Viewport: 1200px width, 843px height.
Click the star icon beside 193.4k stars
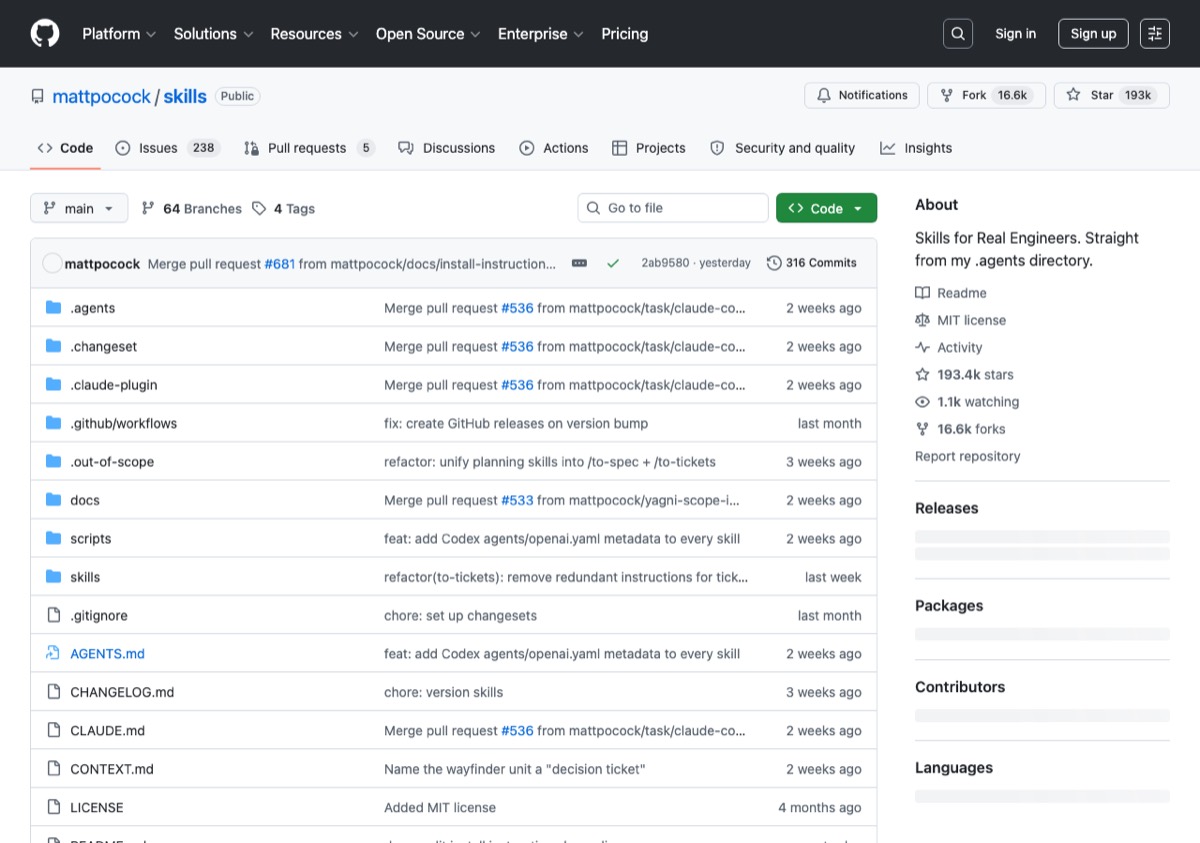point(922,375)
